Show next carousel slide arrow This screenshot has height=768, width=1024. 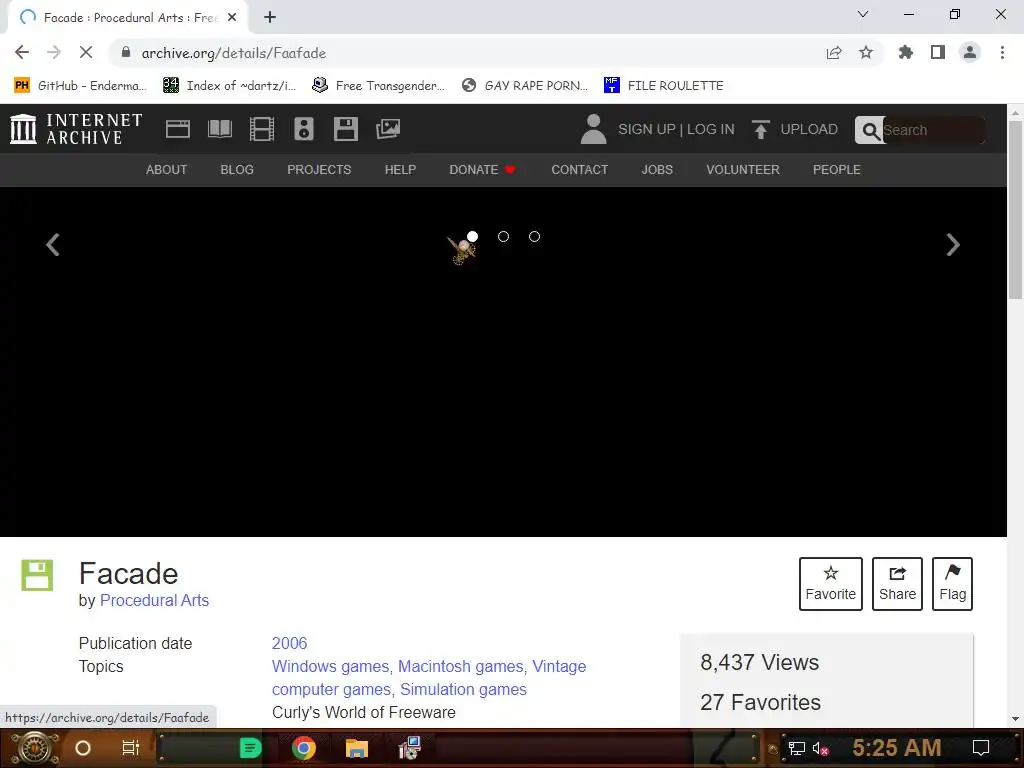(x=953, y=245)
